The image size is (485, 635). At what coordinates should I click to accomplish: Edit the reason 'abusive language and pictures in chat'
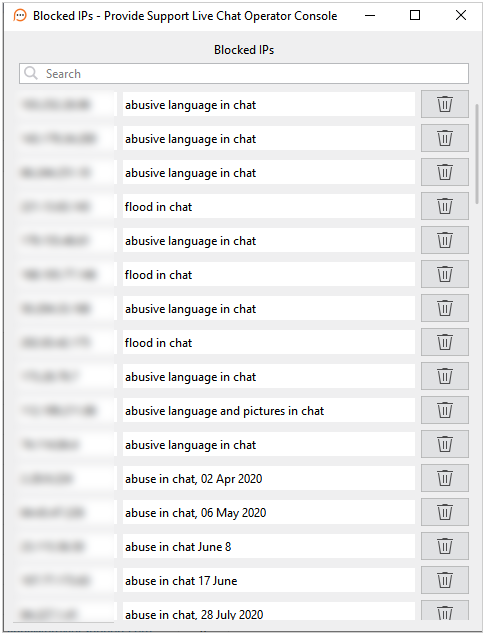pos(269,410)
